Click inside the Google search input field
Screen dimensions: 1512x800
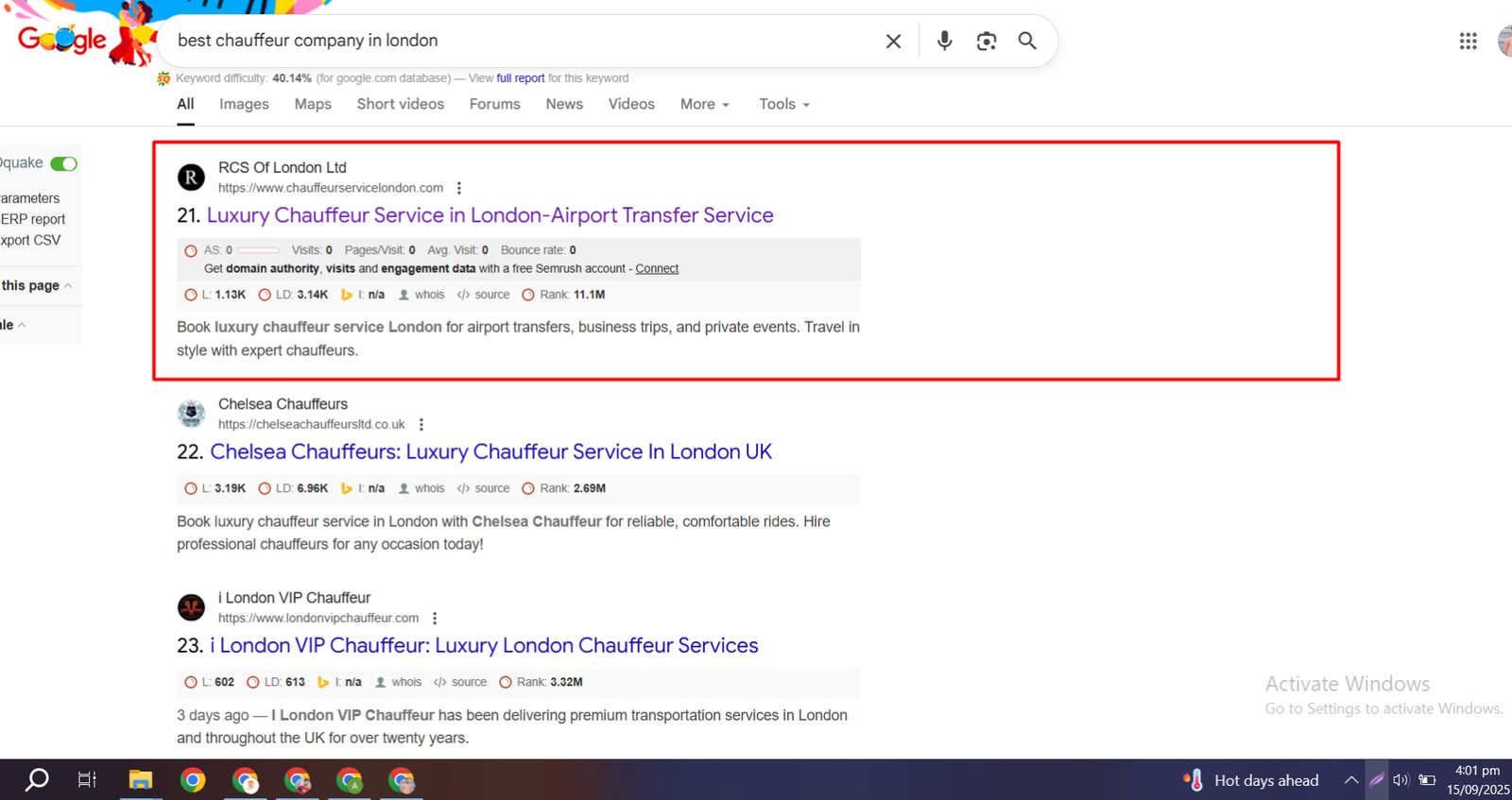click(x=520, y=41)
